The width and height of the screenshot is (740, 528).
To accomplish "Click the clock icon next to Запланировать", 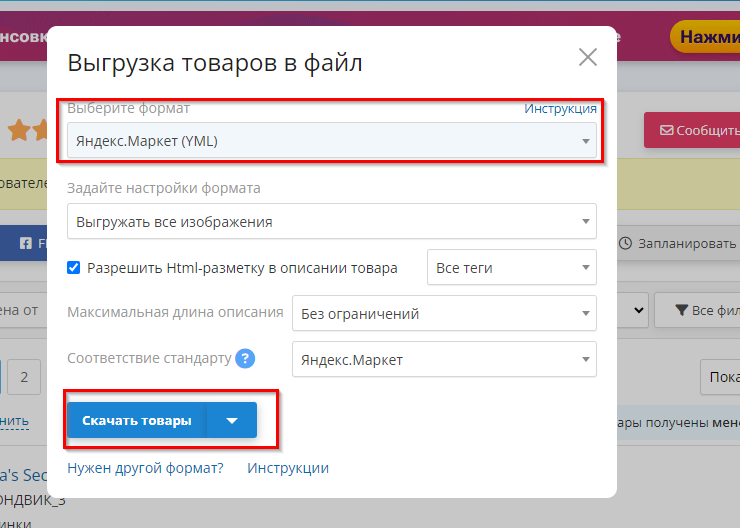I will 625,243.
